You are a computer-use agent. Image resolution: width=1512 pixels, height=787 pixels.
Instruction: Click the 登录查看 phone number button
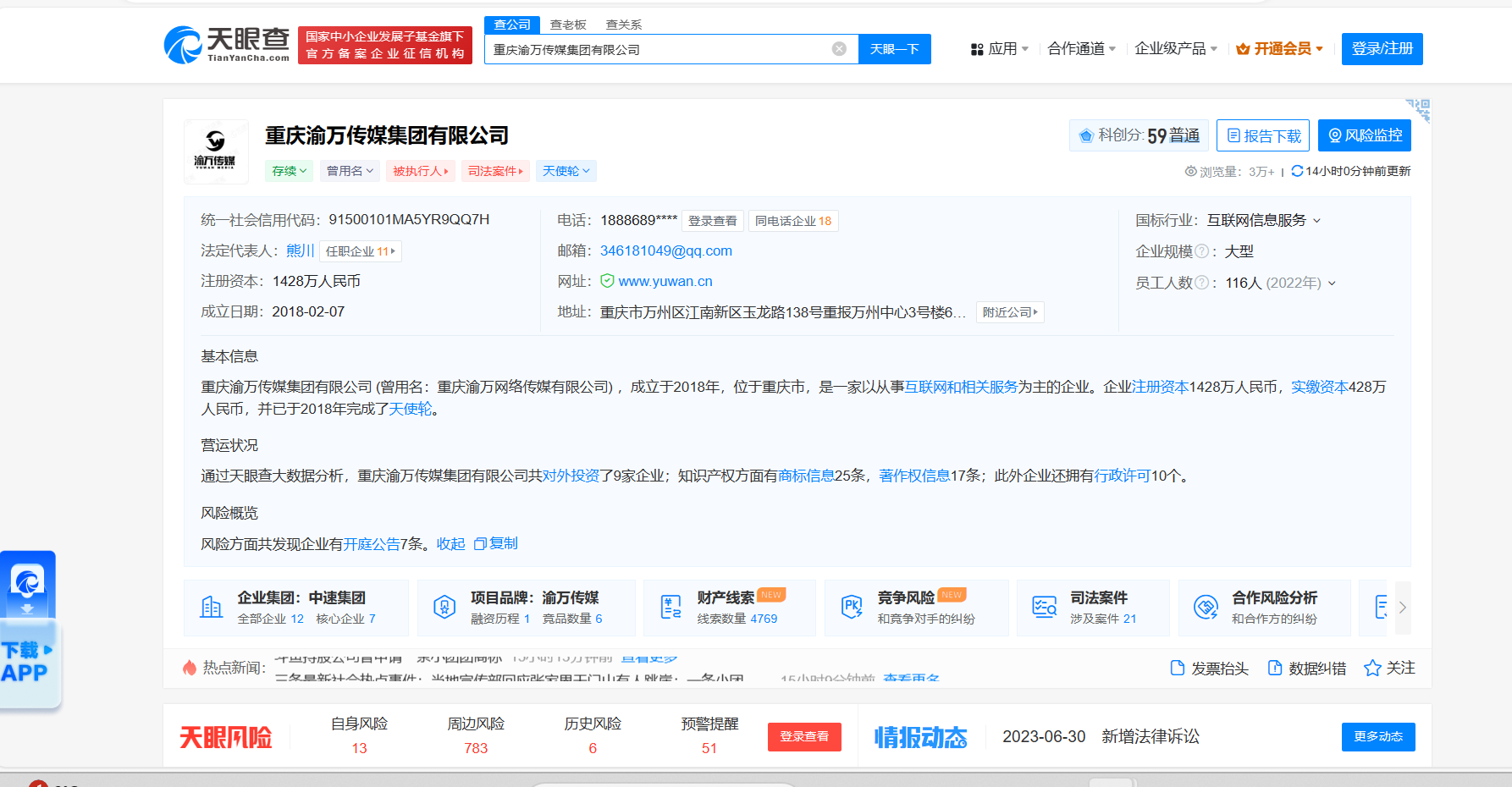click(x=713, y=221)
